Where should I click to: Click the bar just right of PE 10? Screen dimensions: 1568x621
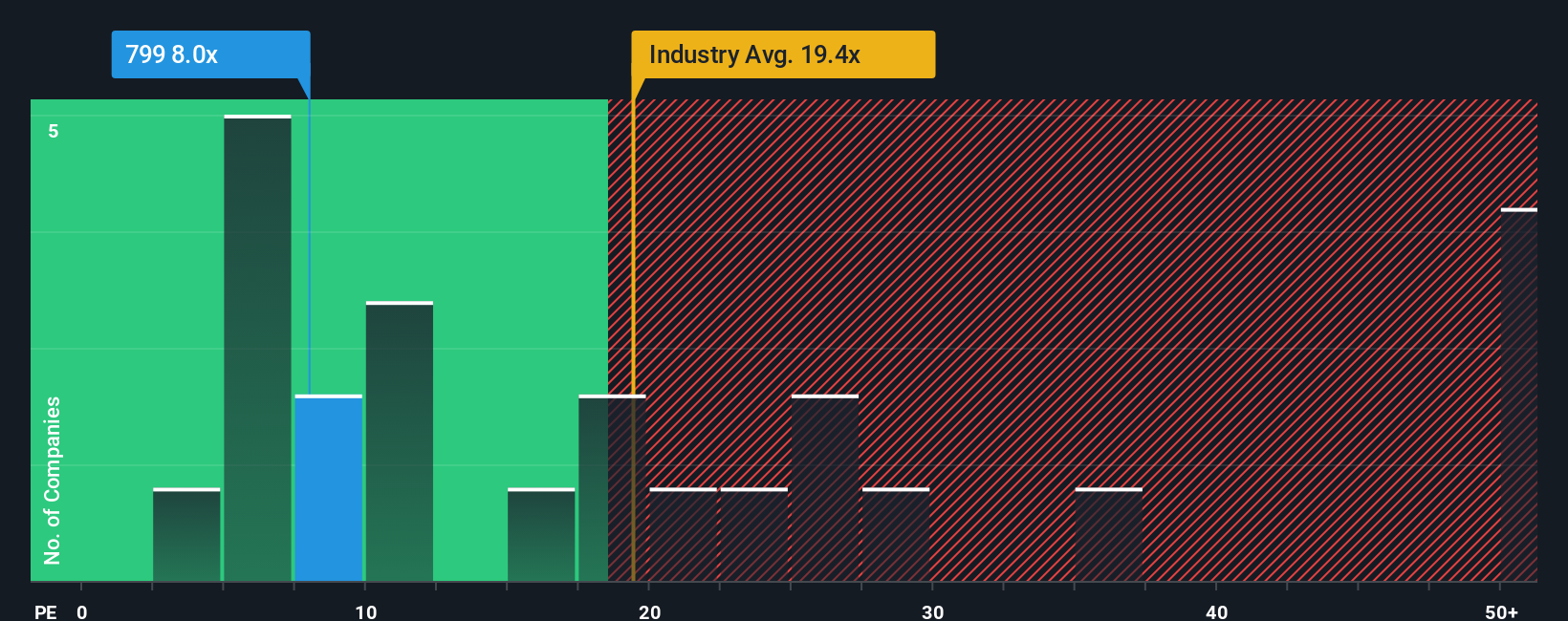(x=400, y=441)
